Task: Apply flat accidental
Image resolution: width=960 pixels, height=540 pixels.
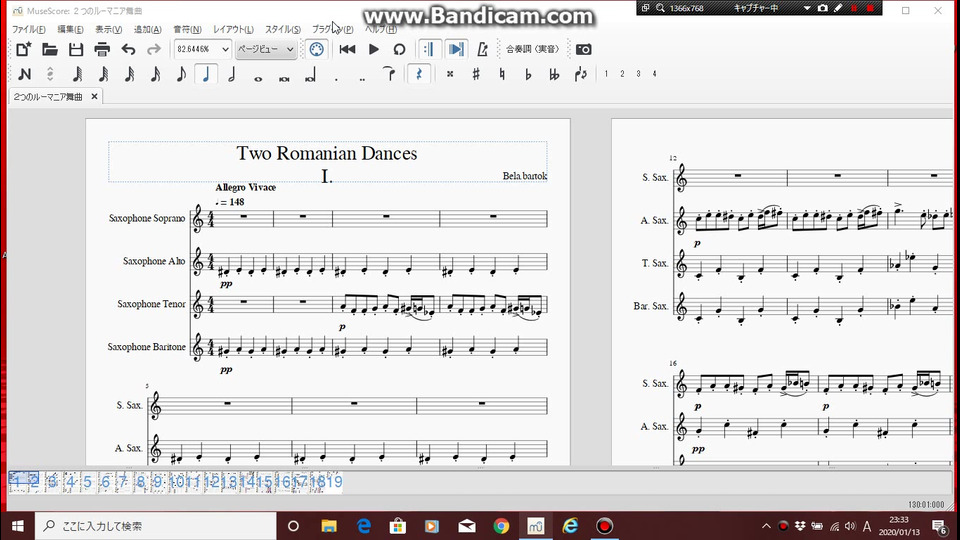Action: coord(528,74)
